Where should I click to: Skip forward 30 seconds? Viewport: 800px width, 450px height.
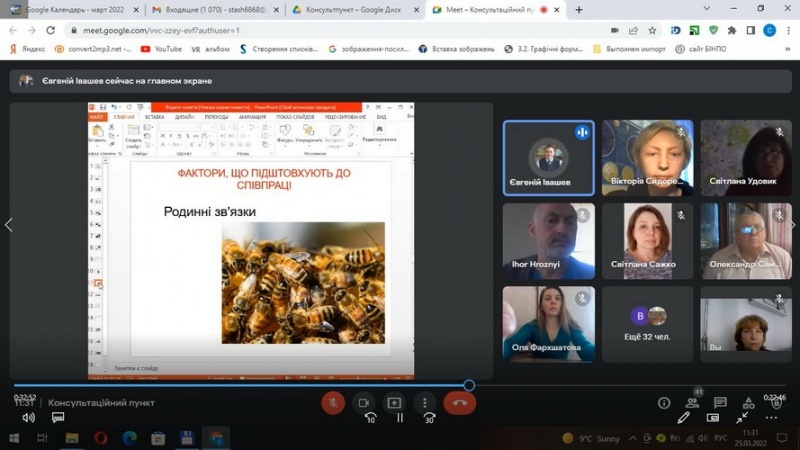coord(429,419)
